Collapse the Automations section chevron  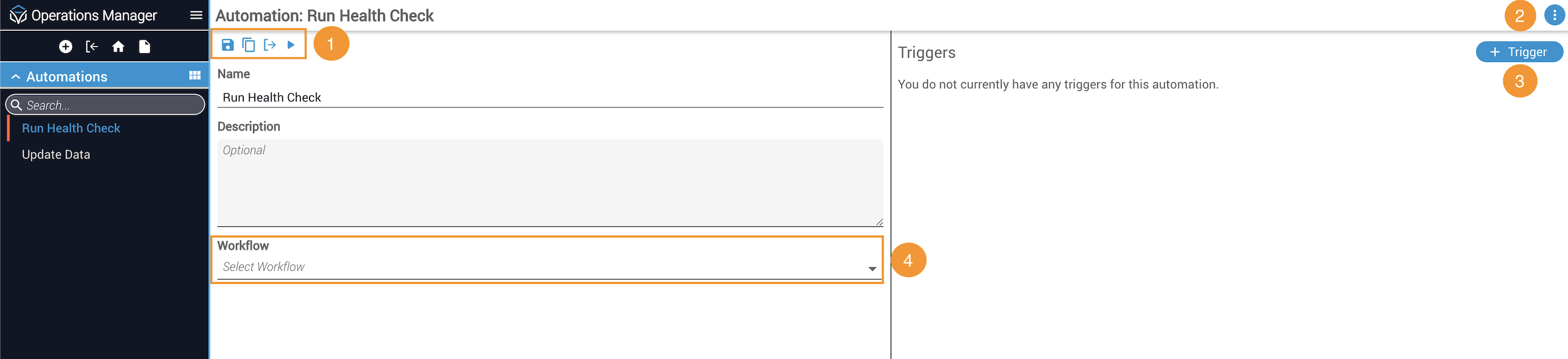16,77
